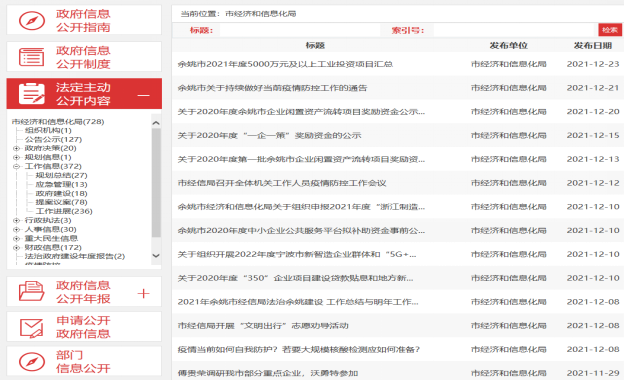Expand the 人事信息(30) tree node

16,230
